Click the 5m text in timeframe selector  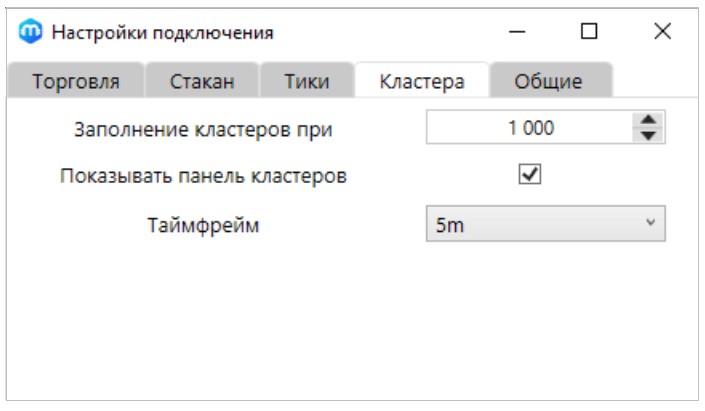pyautogui.click(x=450, y=225)
